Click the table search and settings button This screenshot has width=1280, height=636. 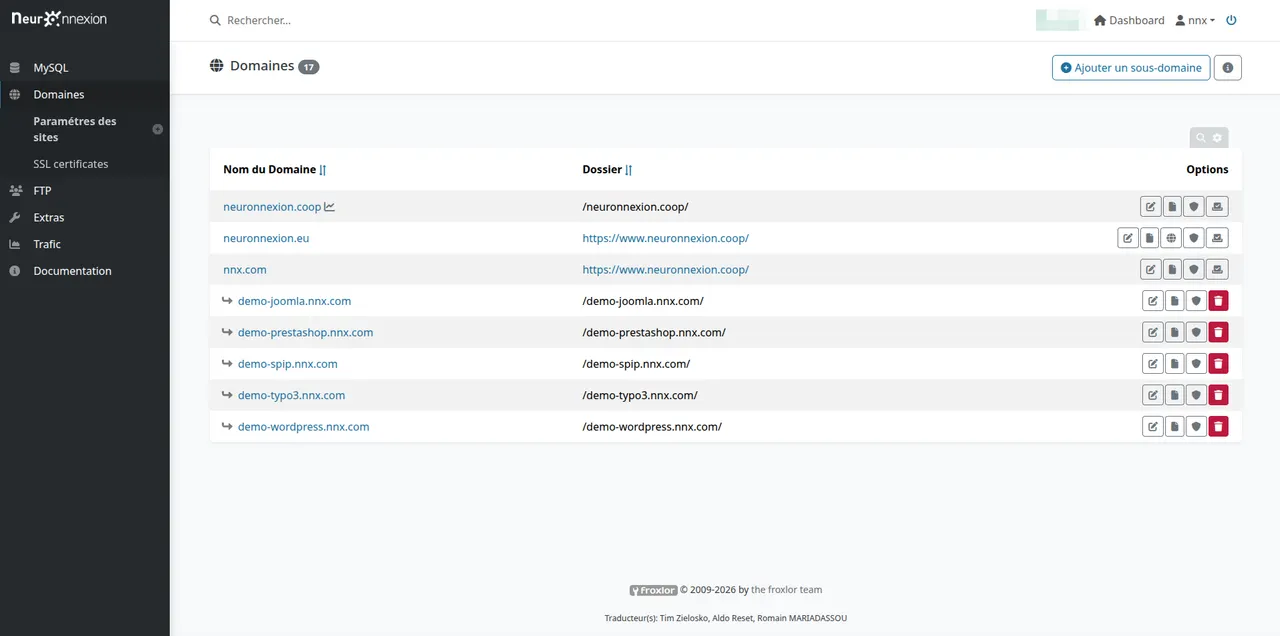pyautogui.click(x=1209, y=138)
